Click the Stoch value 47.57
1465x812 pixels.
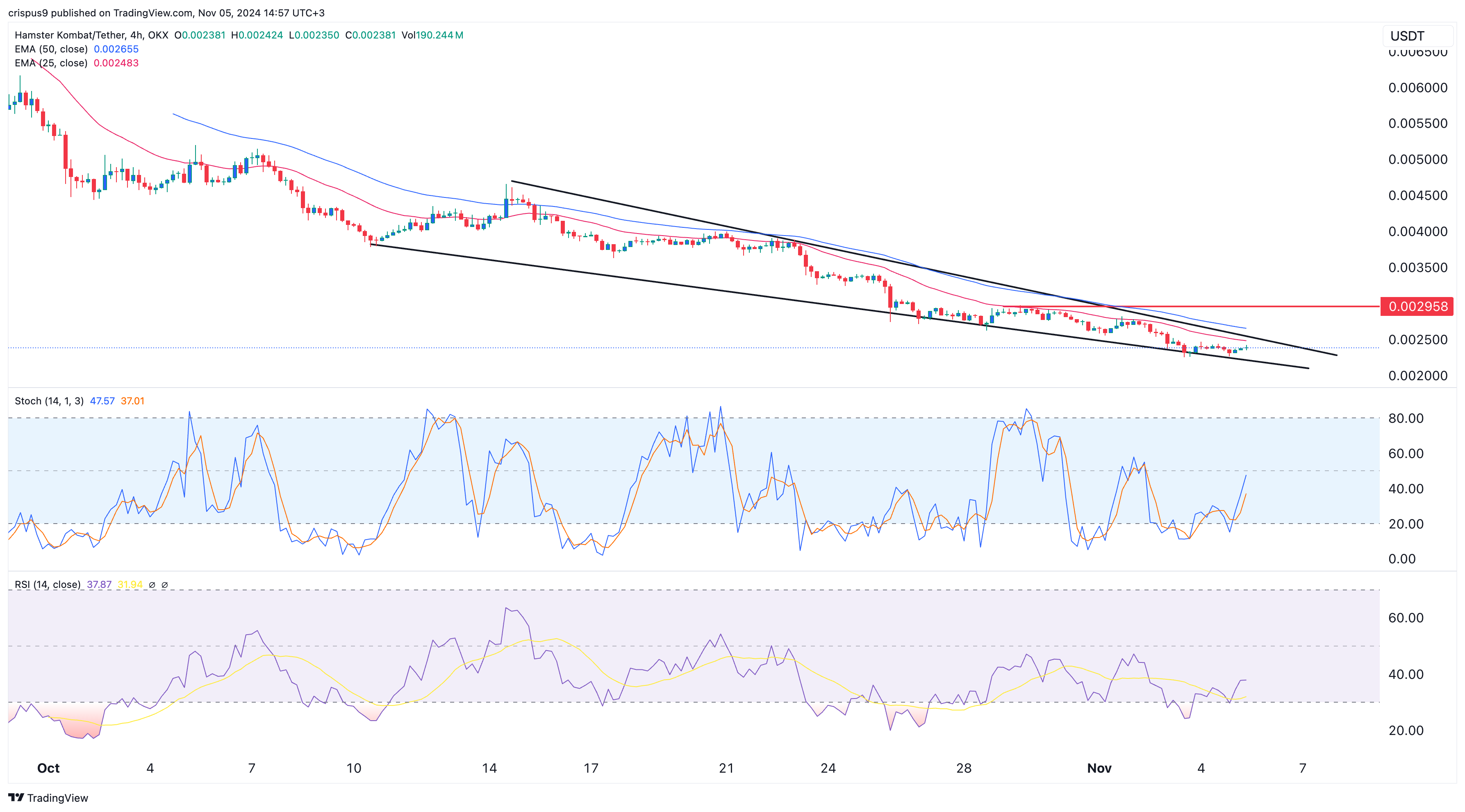tap(102, 401)
